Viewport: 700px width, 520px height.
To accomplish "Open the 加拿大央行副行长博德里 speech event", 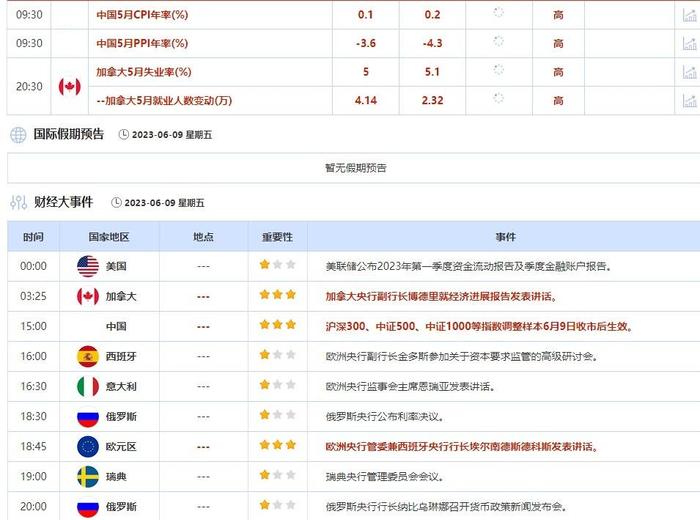I will [x=441, y=296].
